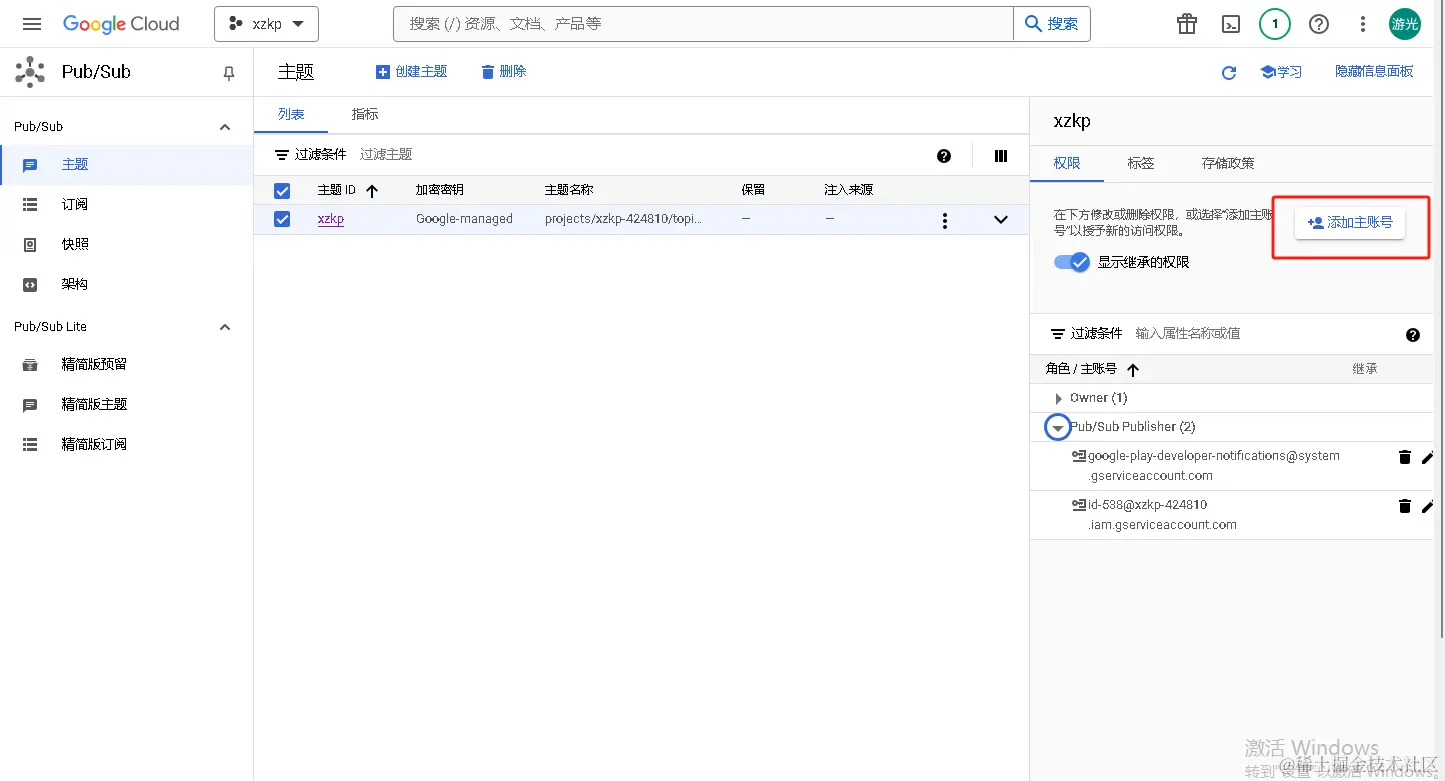1445x781 pixels.
Task: Edit the id-538@xzkp-424810 principal
Action: coord(1427,506)
